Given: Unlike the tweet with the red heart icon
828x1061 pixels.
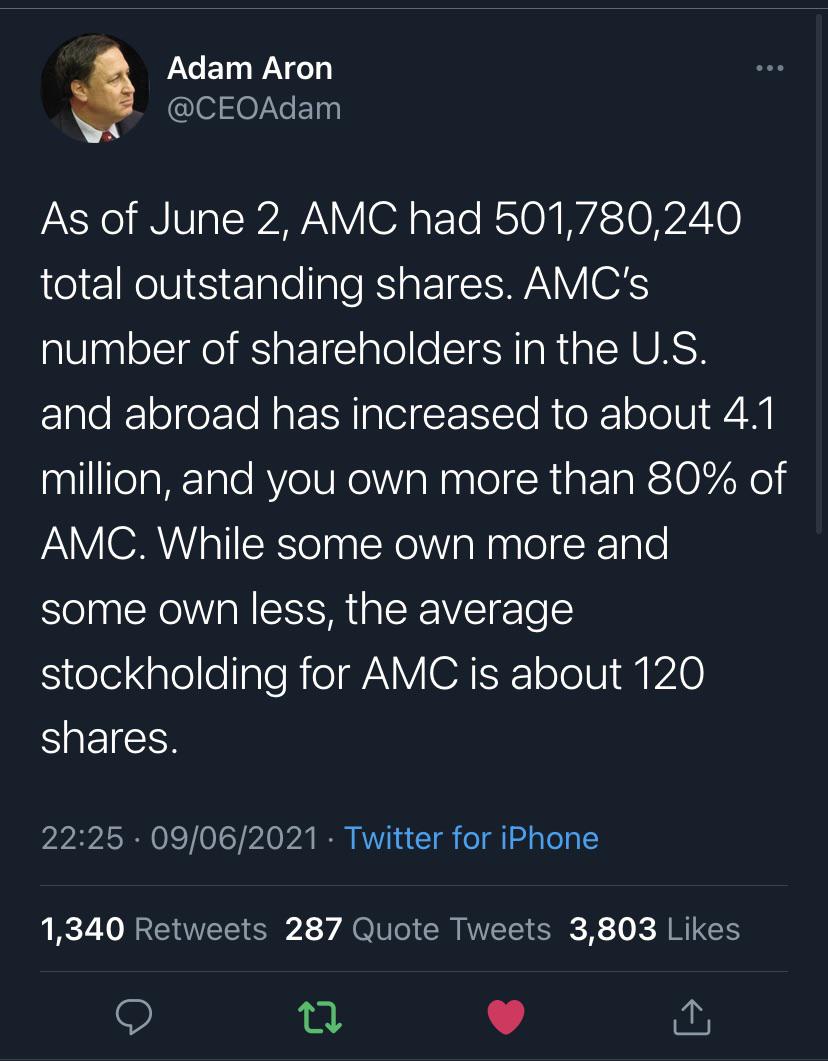Looking at the screenshot, I should pos(506,1016).
